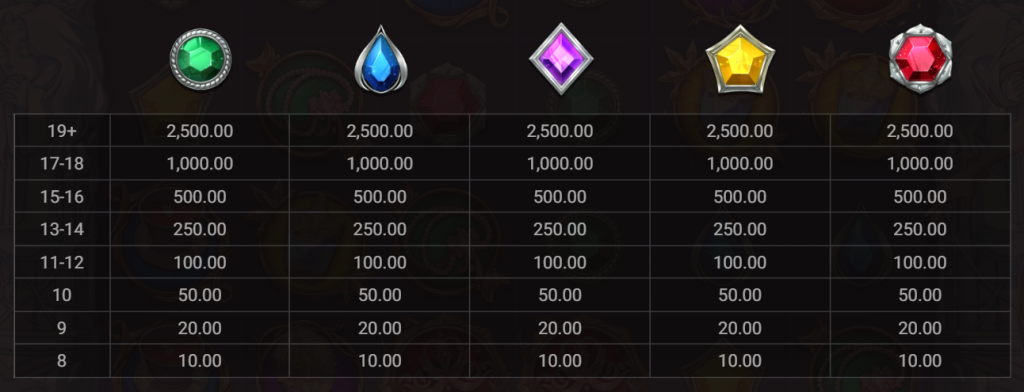Image resolution: width=1024 pixels, height=392 pixels.
Task: Click the purple diamond-shaped gem icon
Action: pos(561,59)
